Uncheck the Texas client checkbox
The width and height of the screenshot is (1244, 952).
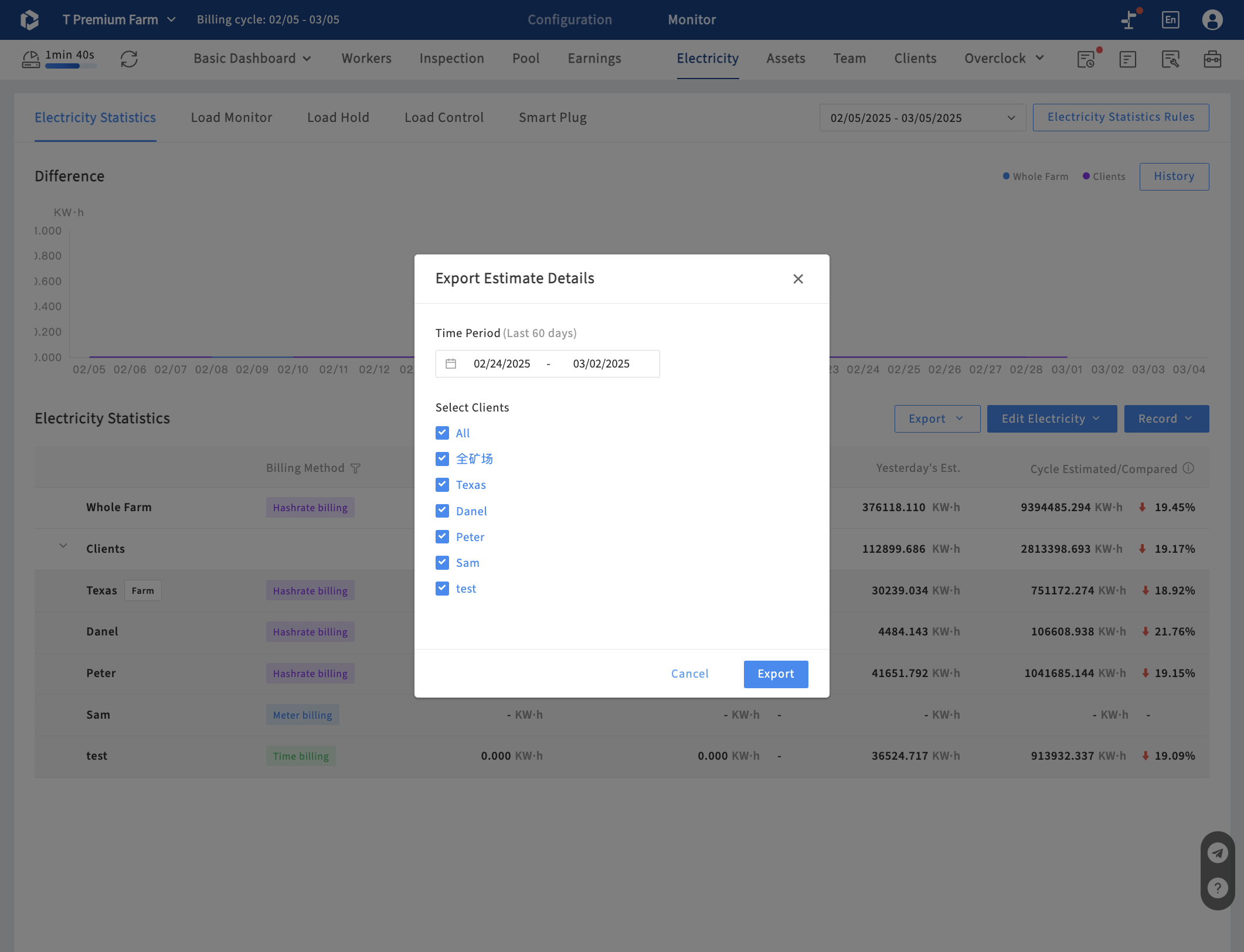pyautogui.click(x=443, y=485)
